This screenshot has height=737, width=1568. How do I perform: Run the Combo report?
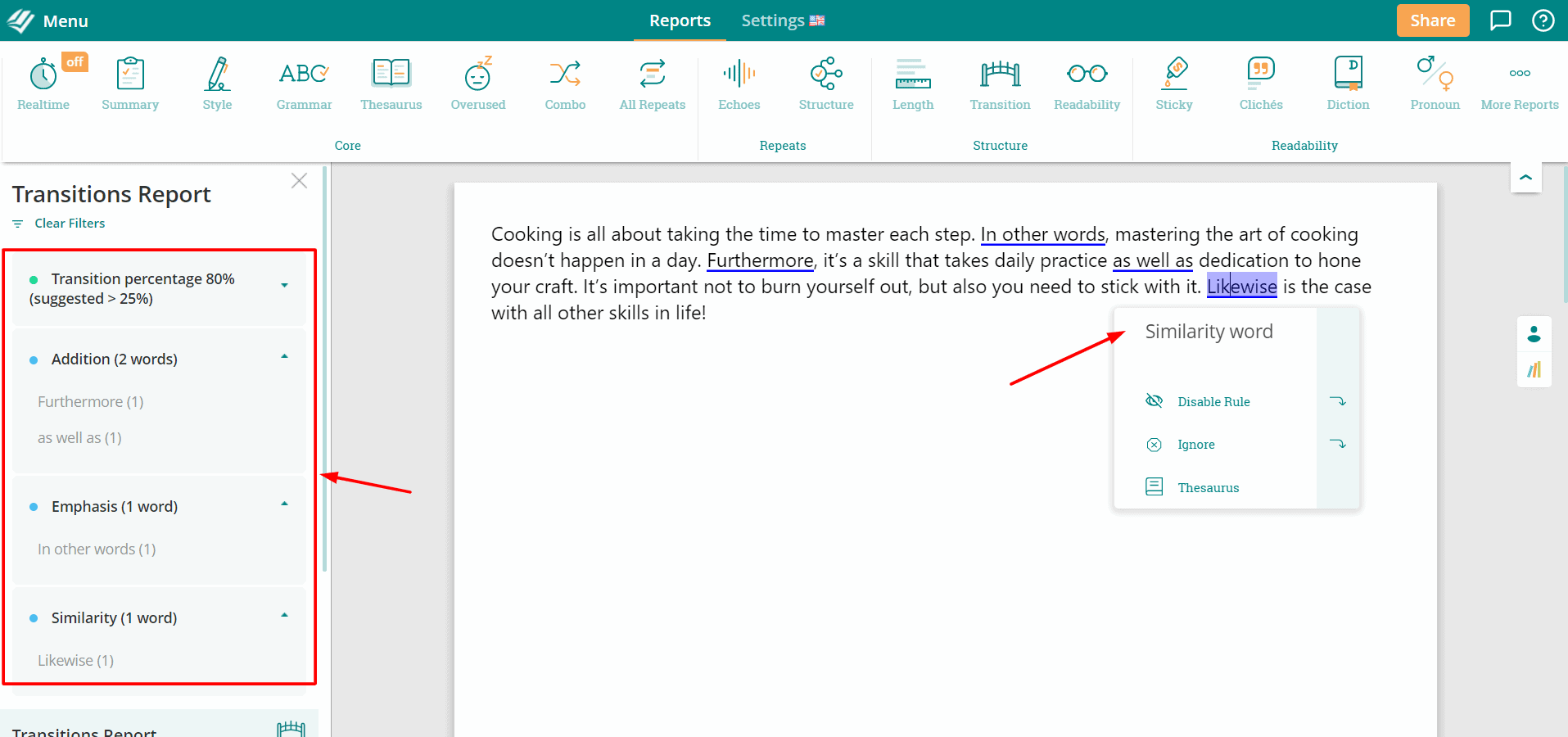pyautogui.click(x=565, y=84)
